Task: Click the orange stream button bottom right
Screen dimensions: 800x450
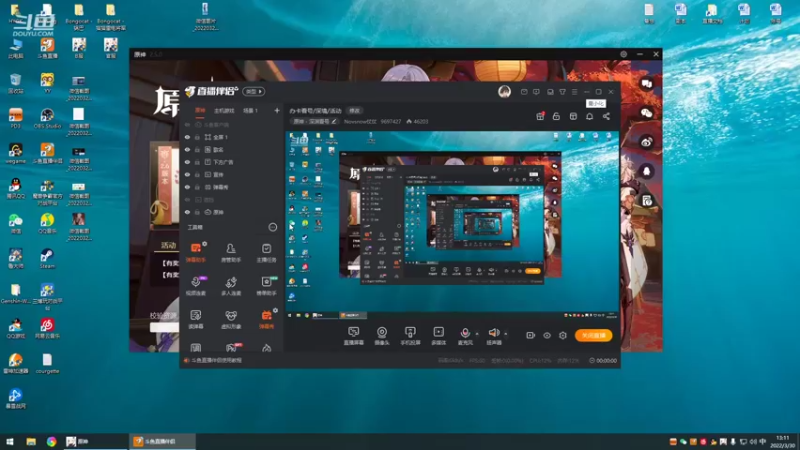Action: coord(593,335)
